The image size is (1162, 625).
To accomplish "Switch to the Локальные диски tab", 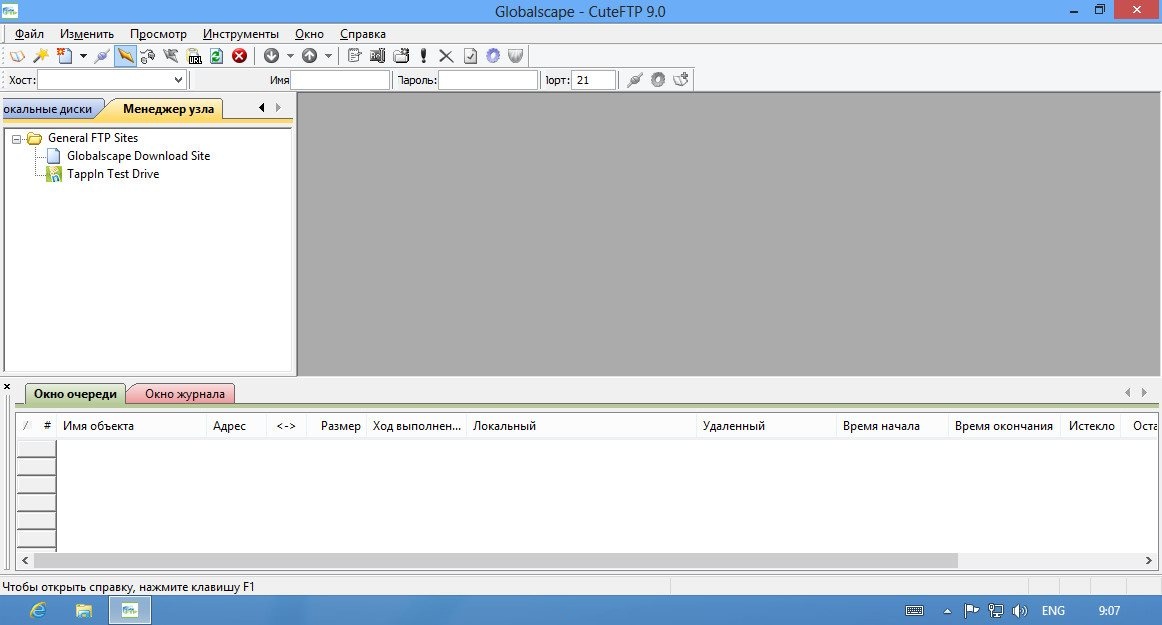I will [x=50, y=109].
